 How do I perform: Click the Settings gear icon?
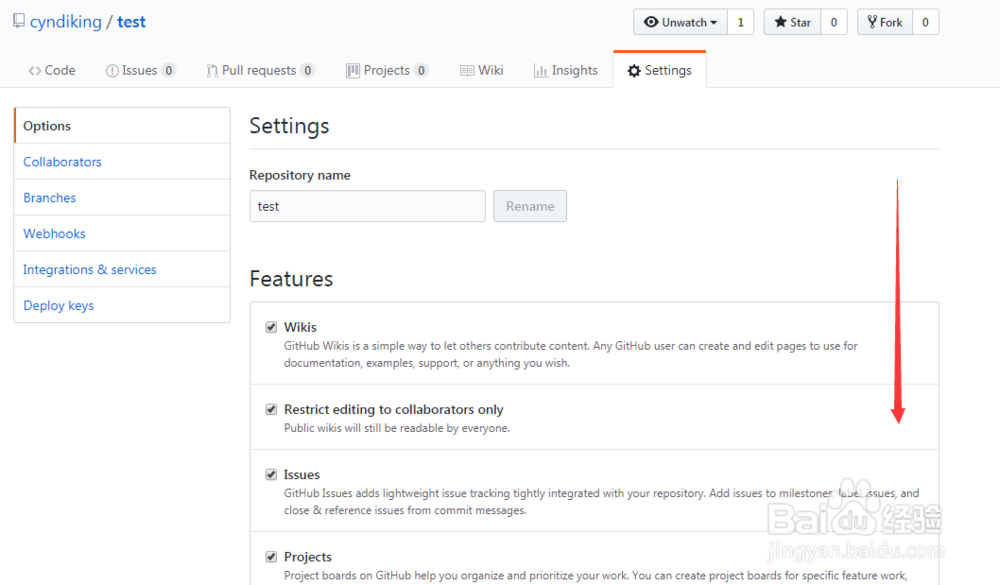[634, 71]
